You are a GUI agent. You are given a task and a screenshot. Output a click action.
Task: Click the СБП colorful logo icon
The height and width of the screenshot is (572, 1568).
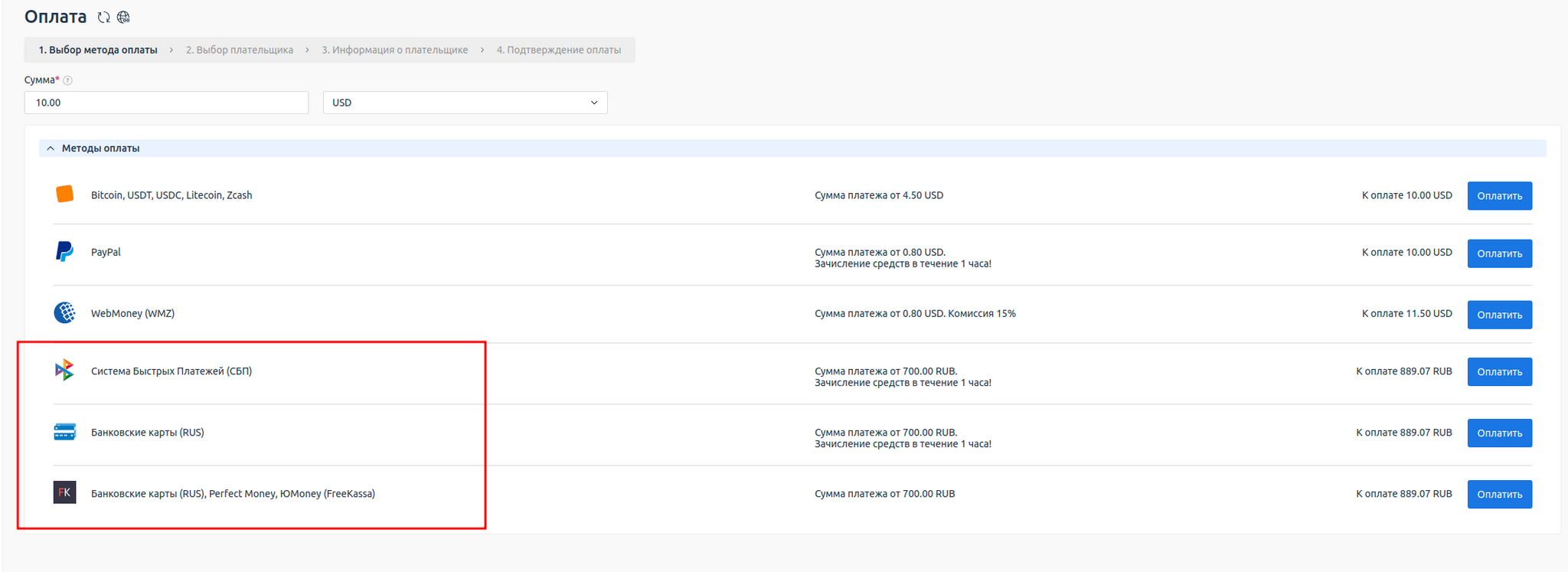coord(65,371)
